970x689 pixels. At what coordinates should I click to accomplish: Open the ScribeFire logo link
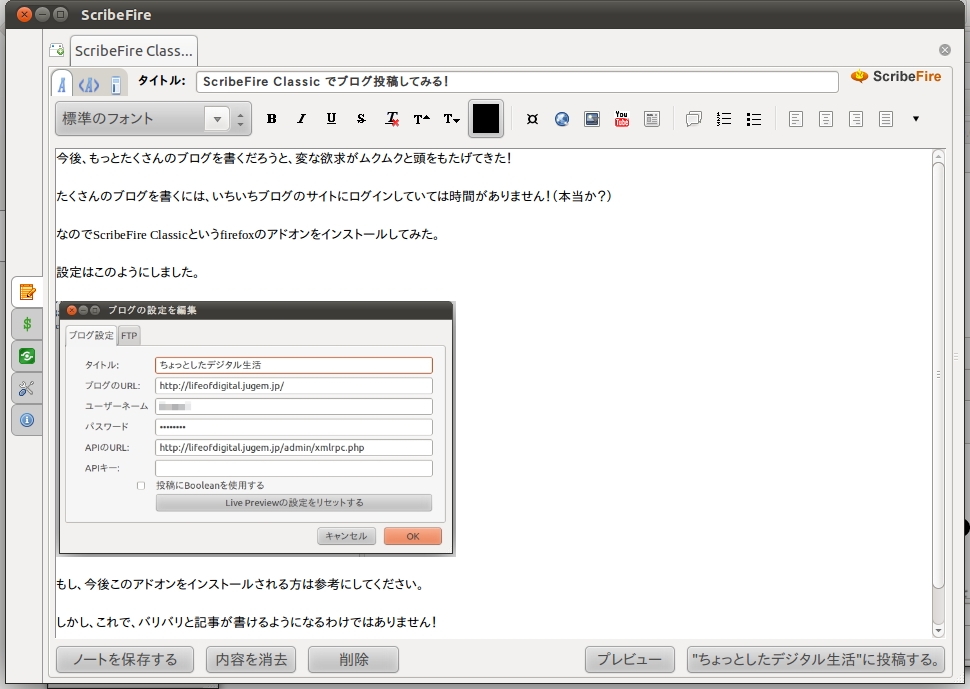pyautogui.click(x=896, y=77)
